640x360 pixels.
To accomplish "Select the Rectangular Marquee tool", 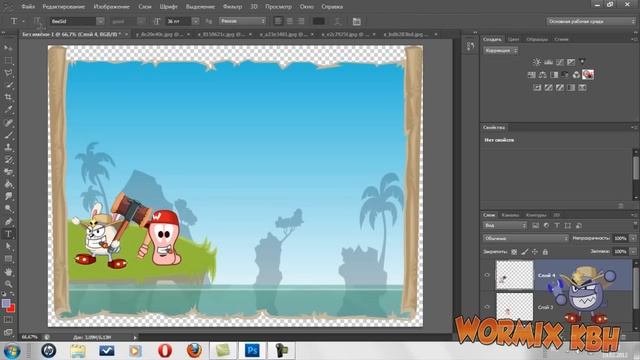I will [8, 61].
